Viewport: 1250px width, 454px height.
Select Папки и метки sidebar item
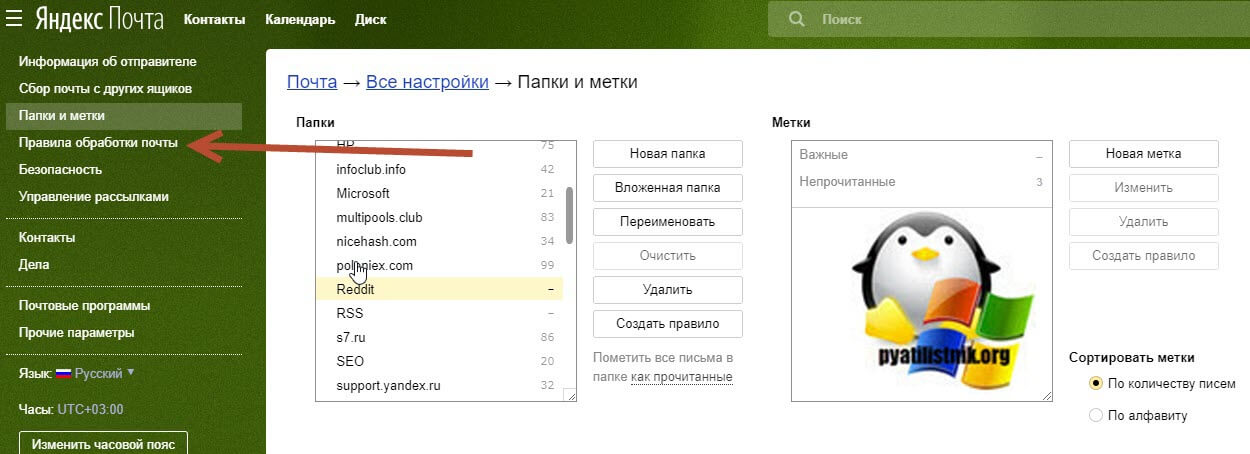123,116
